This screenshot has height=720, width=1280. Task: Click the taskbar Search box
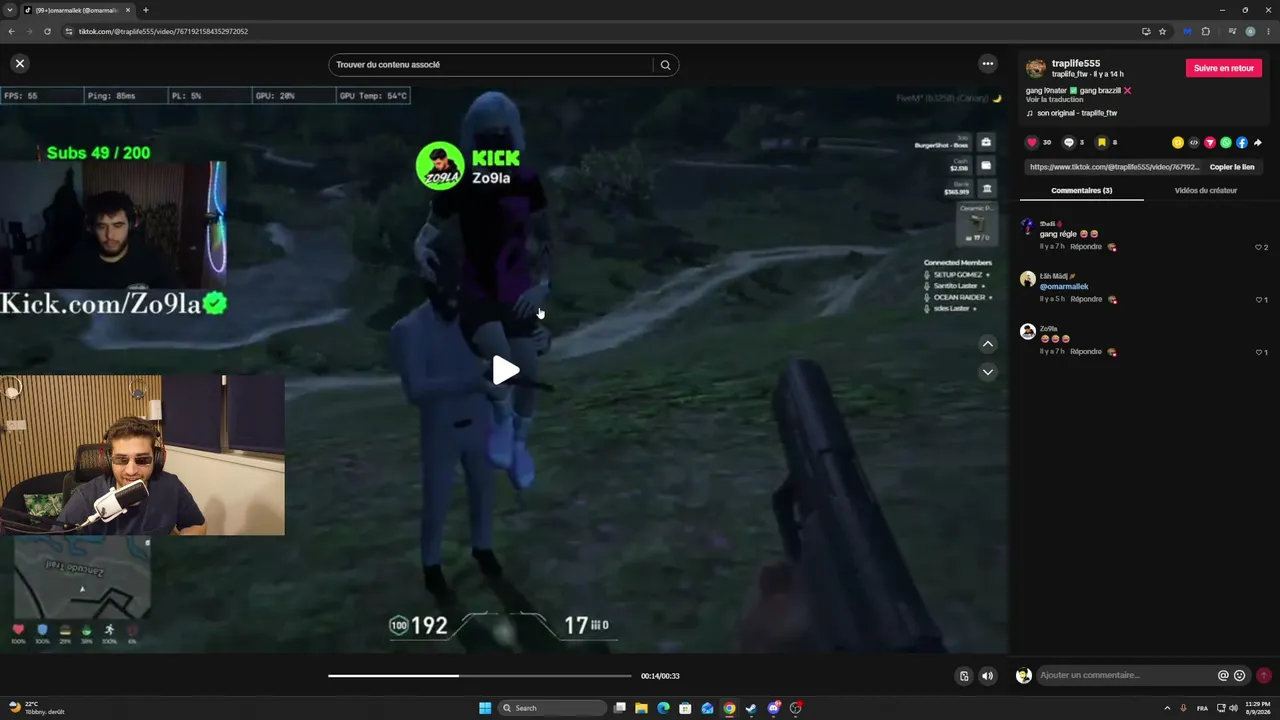(x=552, y=708)
